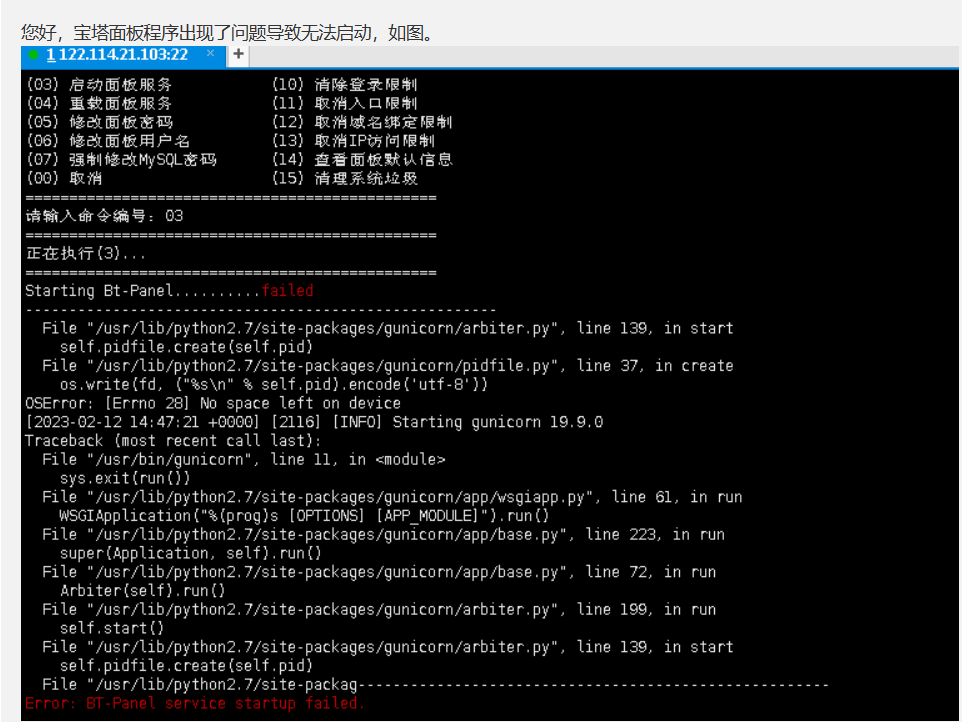Click menu line "(13) 取消IP访问限制"
Screen dimensions: 962x722
coord(353,141)
